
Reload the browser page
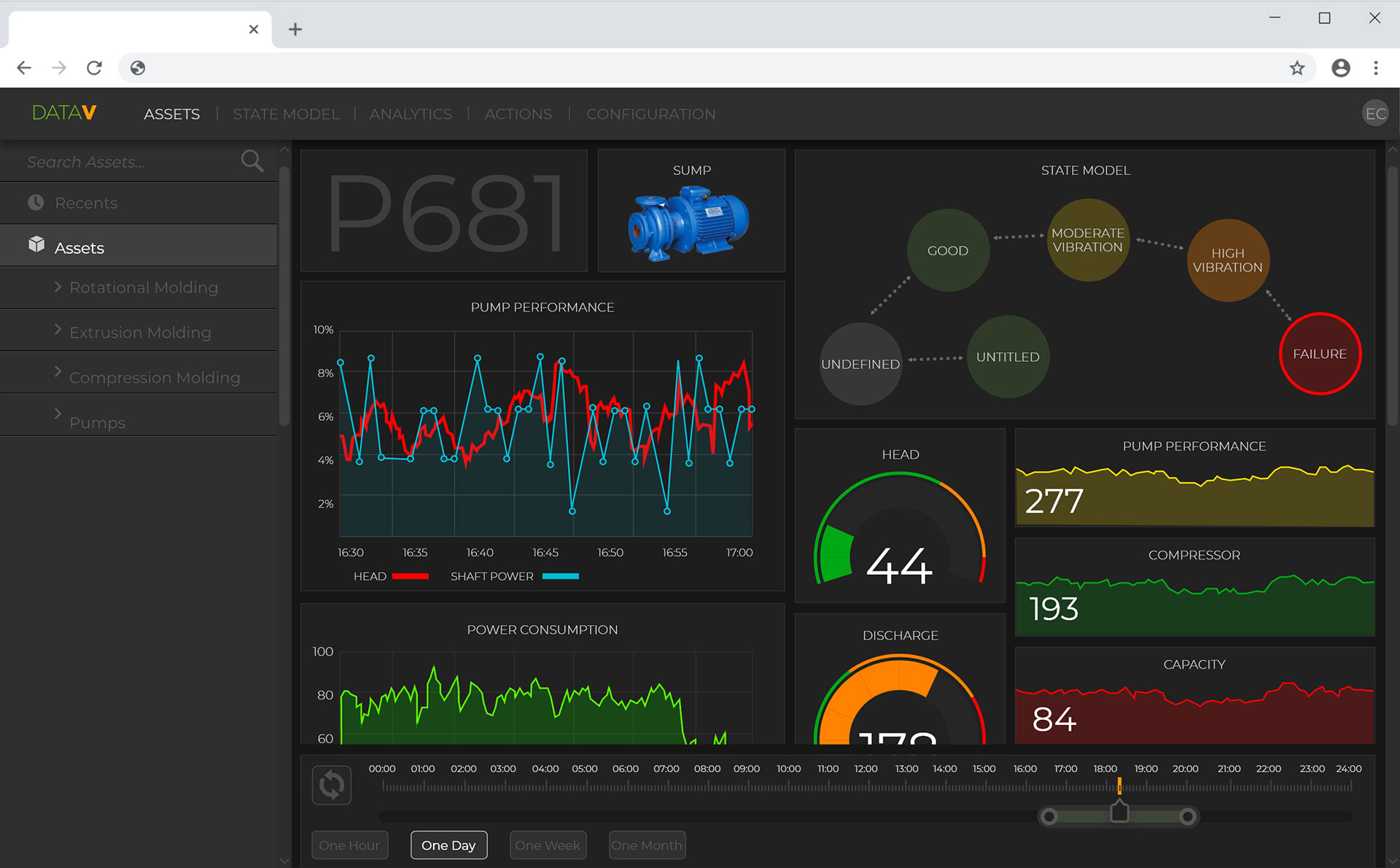point(94,68)
